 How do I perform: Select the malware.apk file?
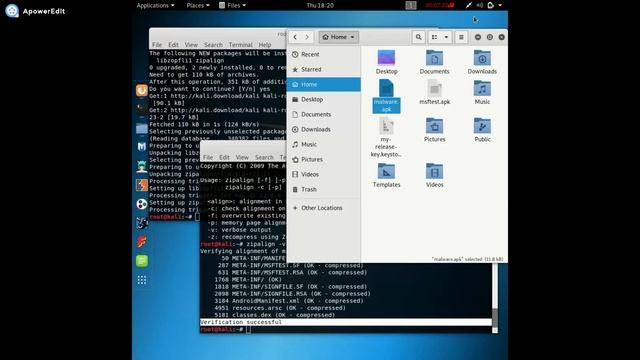[x=386, y=96]
